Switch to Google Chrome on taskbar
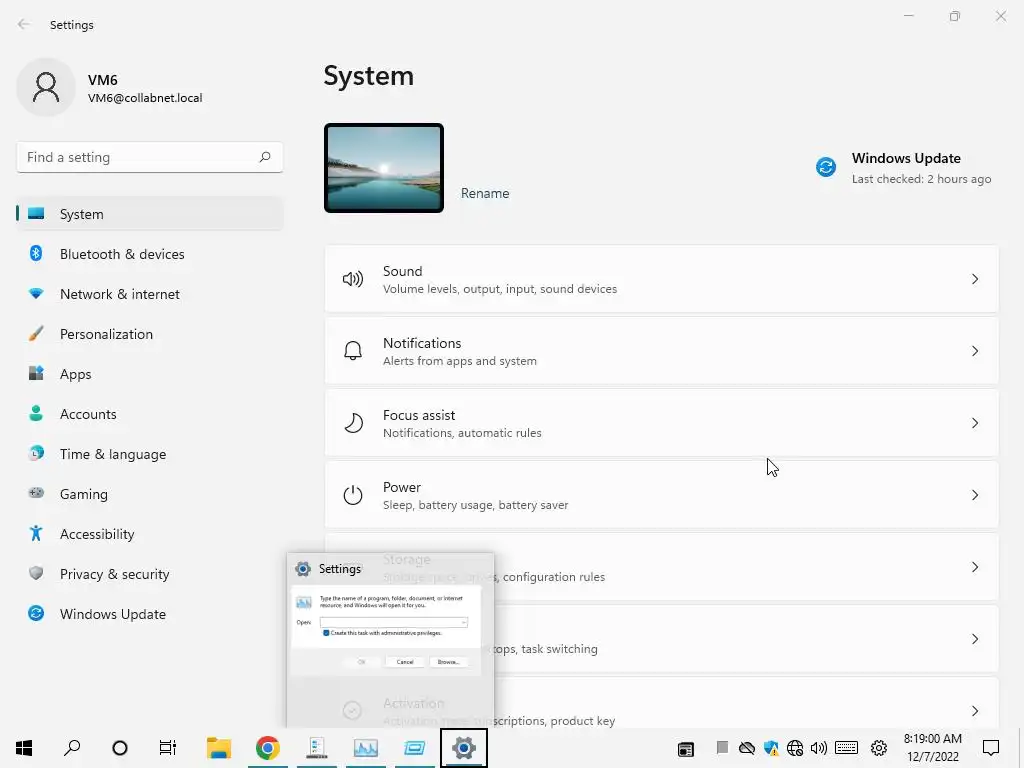The height and width of the screenshot is (768, 1024). [x=268, y=748]
